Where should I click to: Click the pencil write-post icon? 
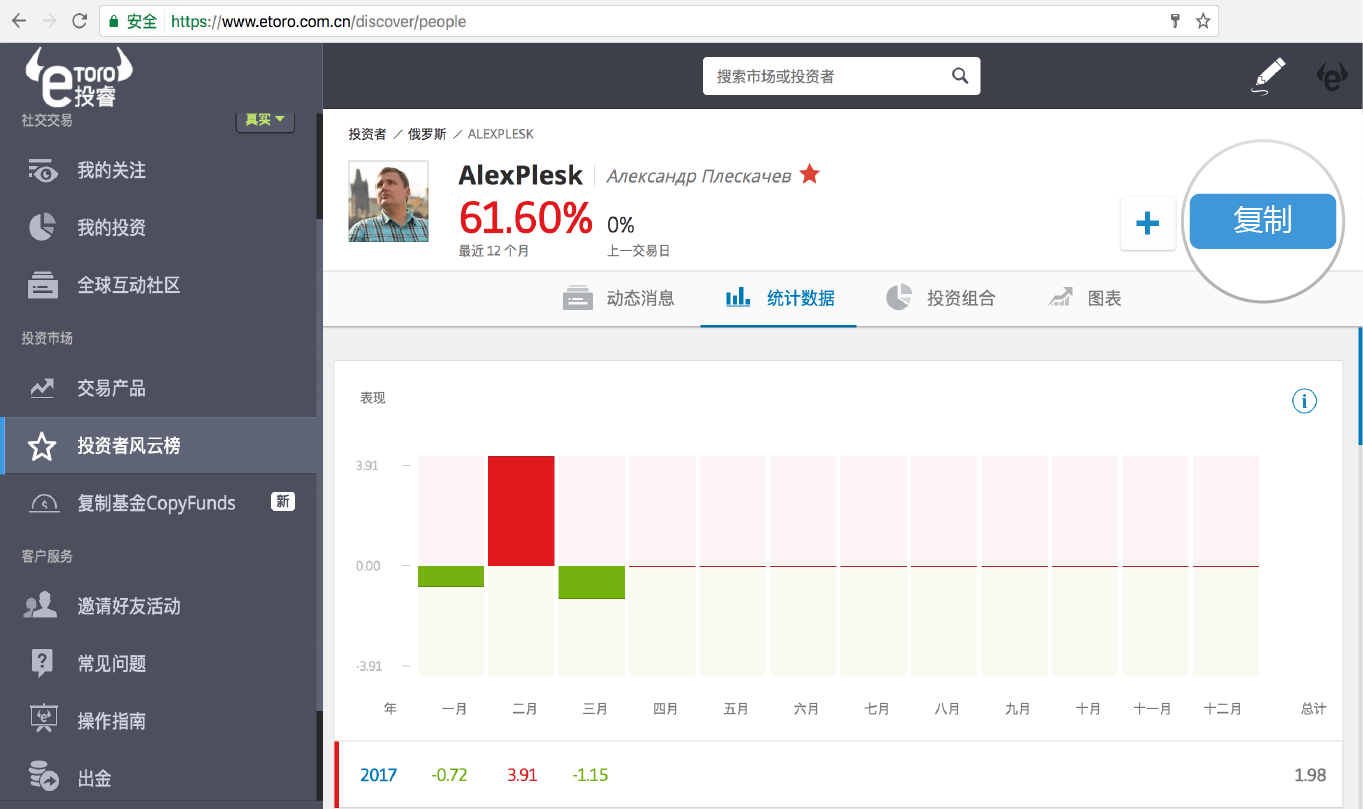pos(1268,77)
